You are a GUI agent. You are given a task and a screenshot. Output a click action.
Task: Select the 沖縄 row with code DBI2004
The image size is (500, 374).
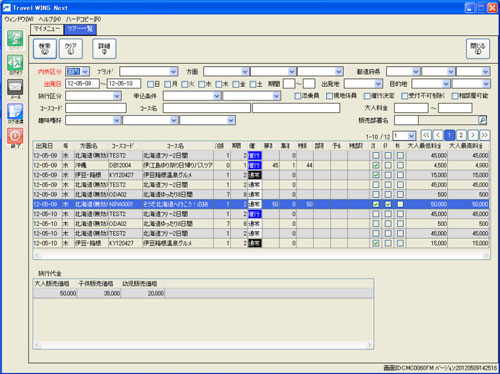pyautogui.click(x=261, y=165)
